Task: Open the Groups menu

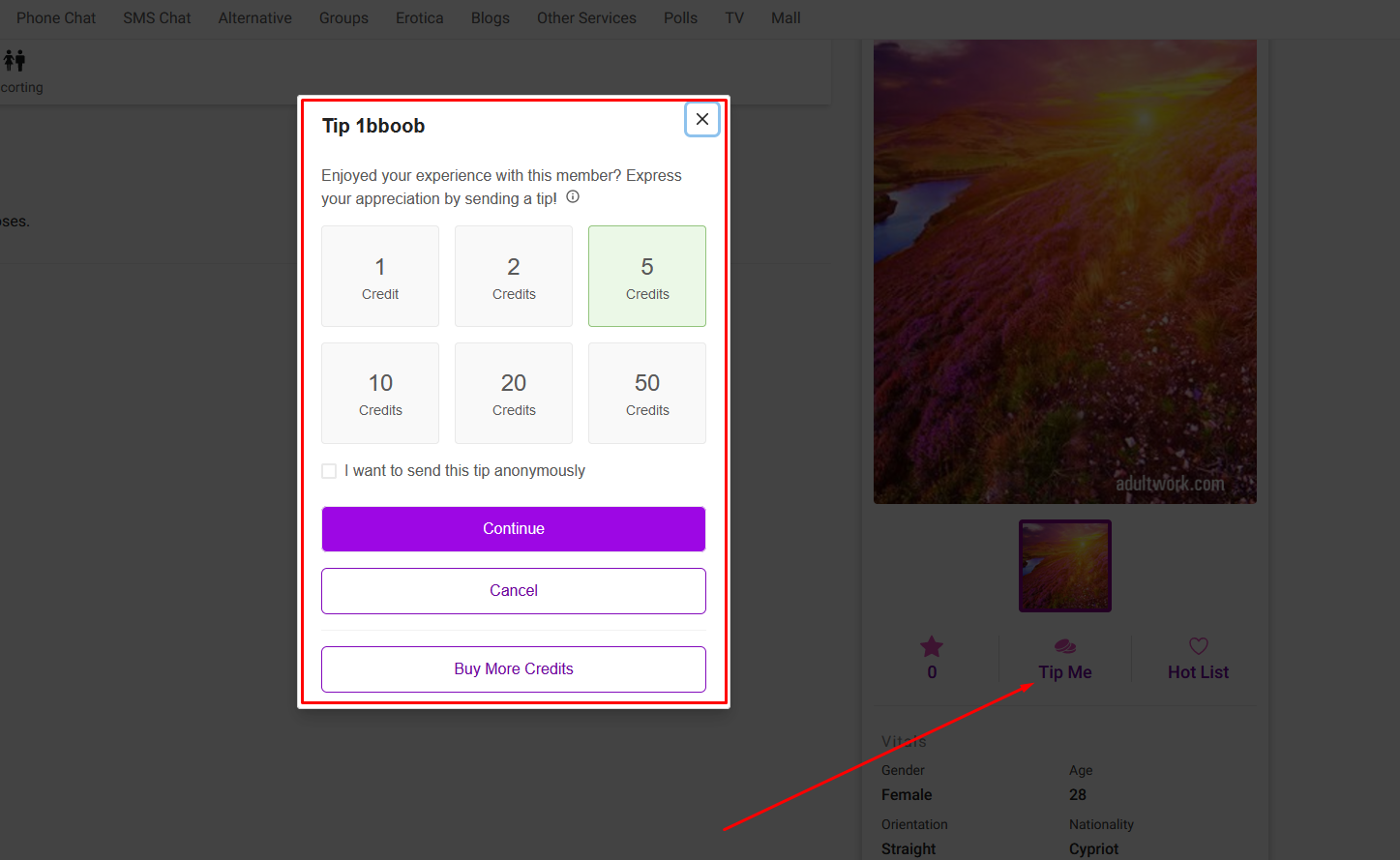Action: 343,18
